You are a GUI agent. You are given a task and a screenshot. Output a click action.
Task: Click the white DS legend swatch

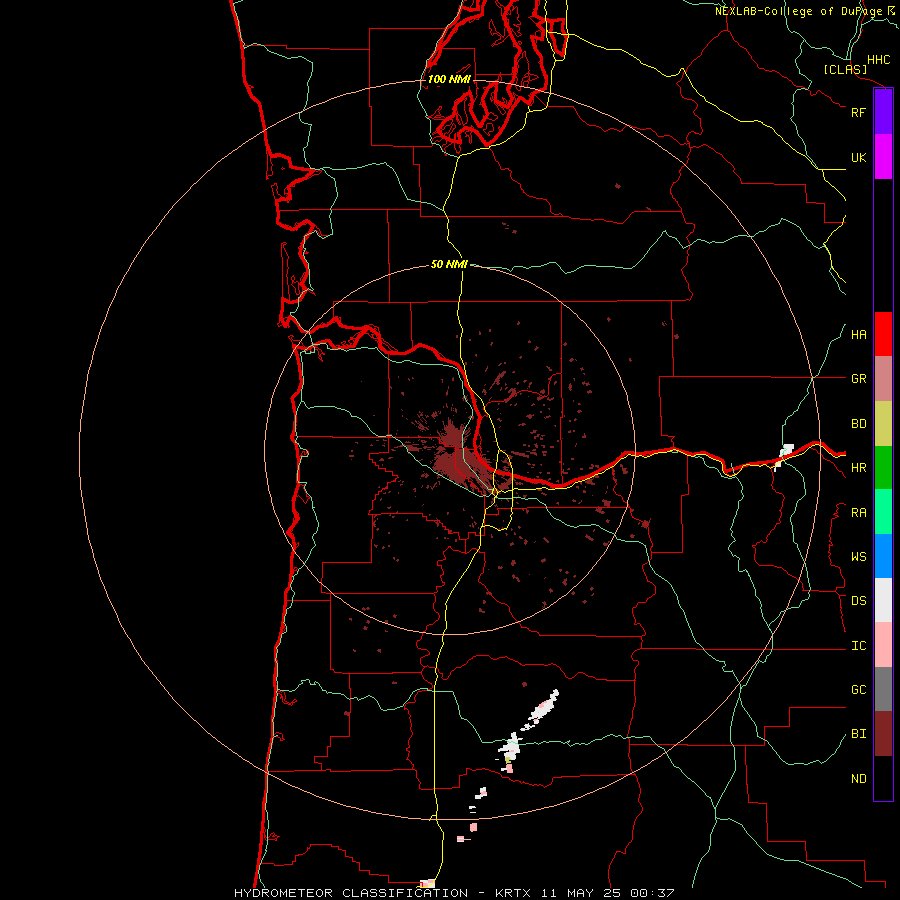coord(883,600)
